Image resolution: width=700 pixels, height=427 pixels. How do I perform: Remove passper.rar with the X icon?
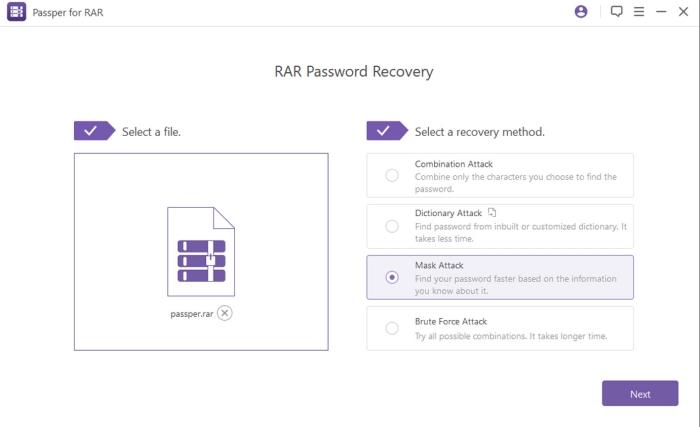tap(225, 313)
